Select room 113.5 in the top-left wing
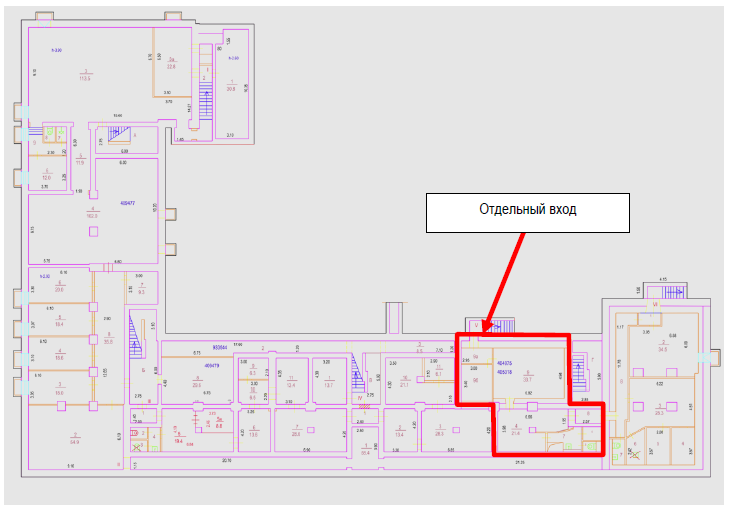 point(86,75)
